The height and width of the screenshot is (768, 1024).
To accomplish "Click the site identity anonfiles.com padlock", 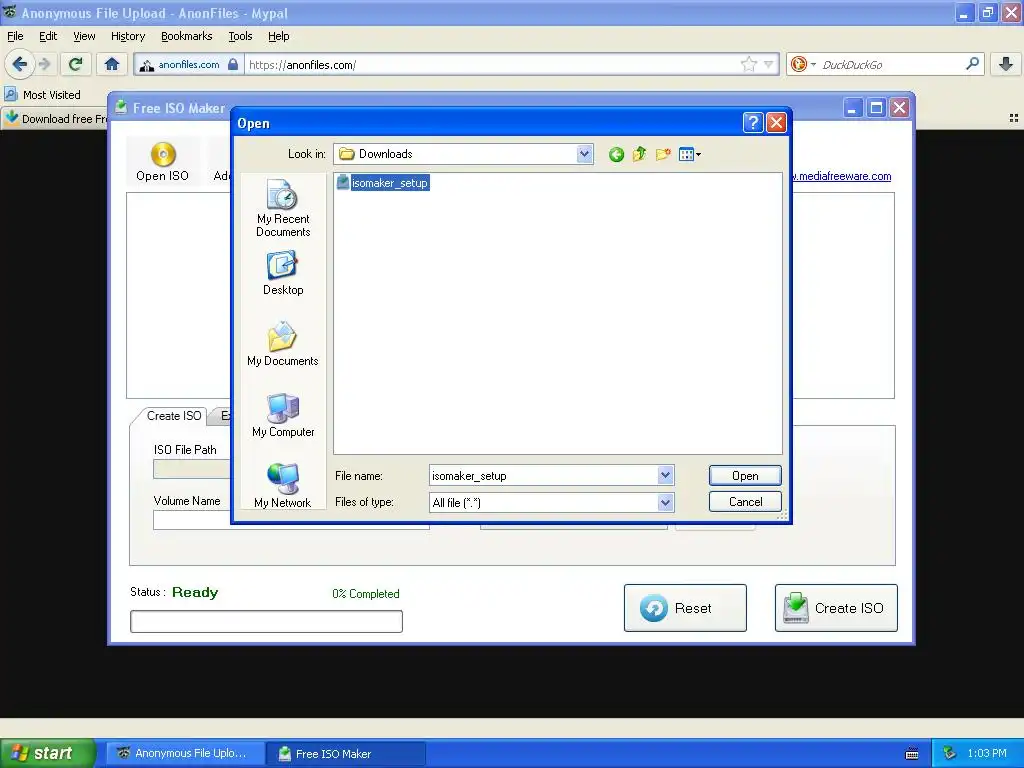I will [189, 65].
